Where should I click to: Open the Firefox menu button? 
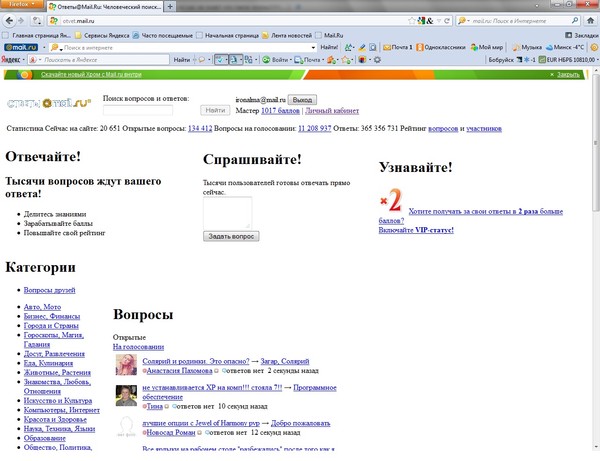(x=22, y=4)
